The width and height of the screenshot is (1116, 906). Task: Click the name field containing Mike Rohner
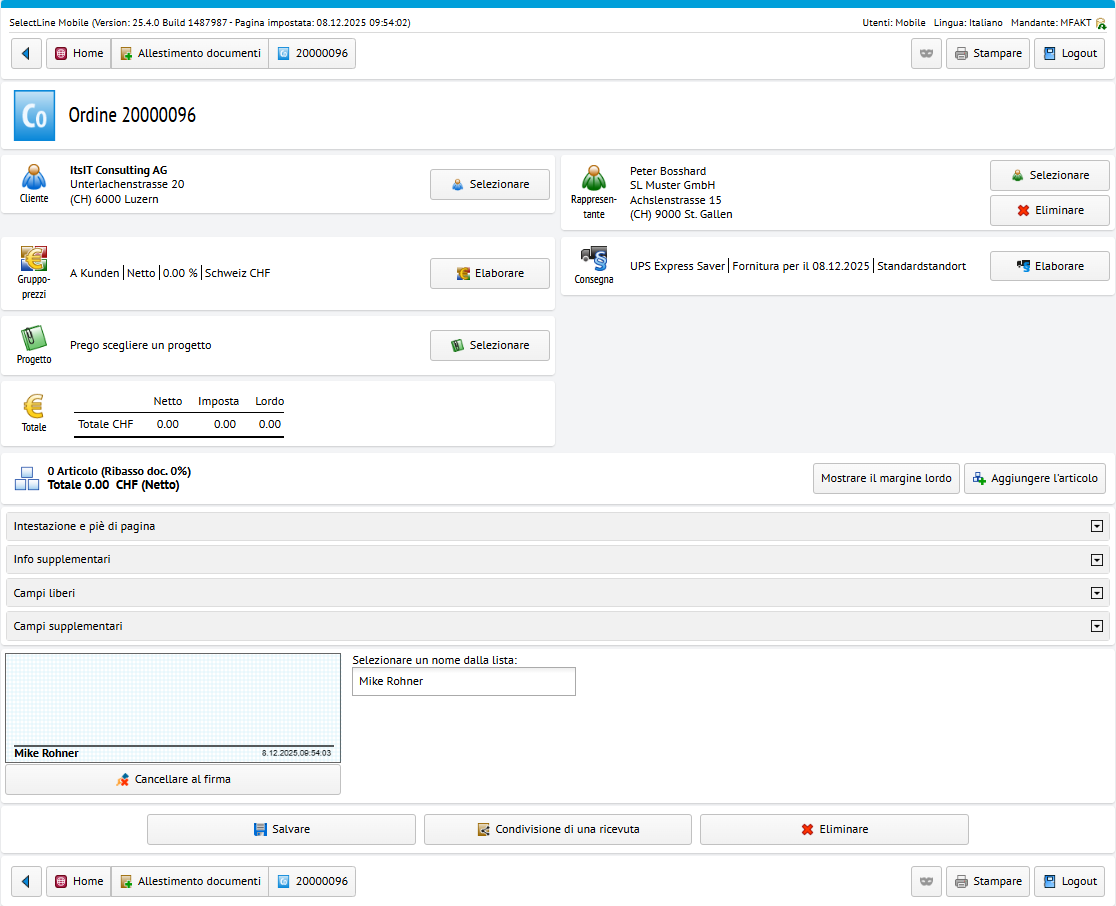464,681
